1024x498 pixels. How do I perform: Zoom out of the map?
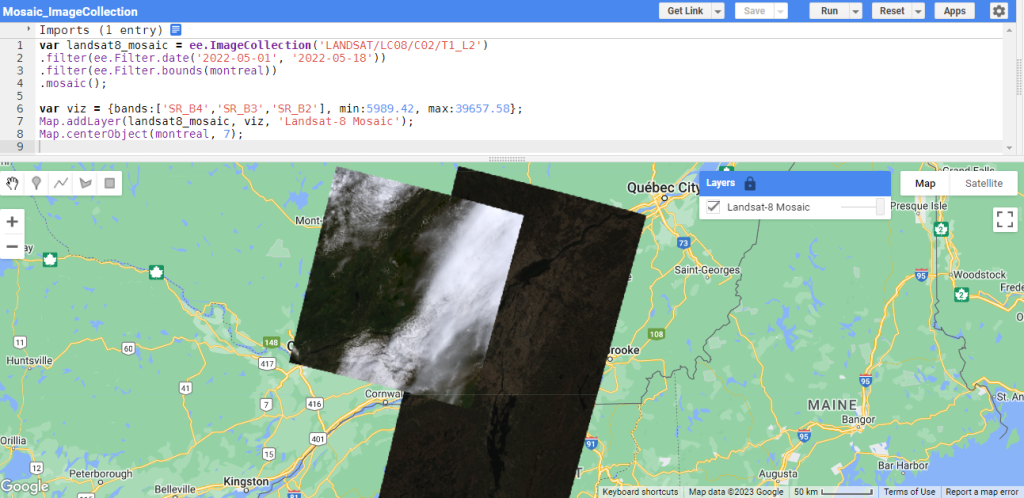(x=12, y=246)
